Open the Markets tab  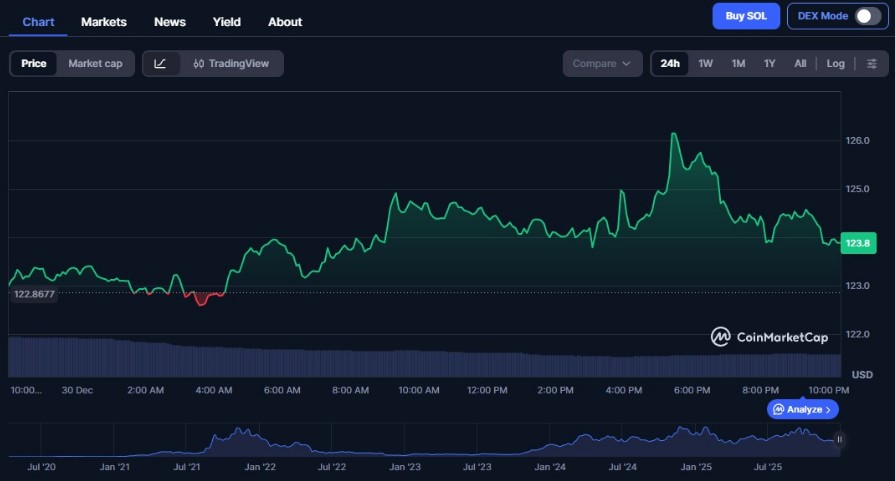(x=104, y=22)
